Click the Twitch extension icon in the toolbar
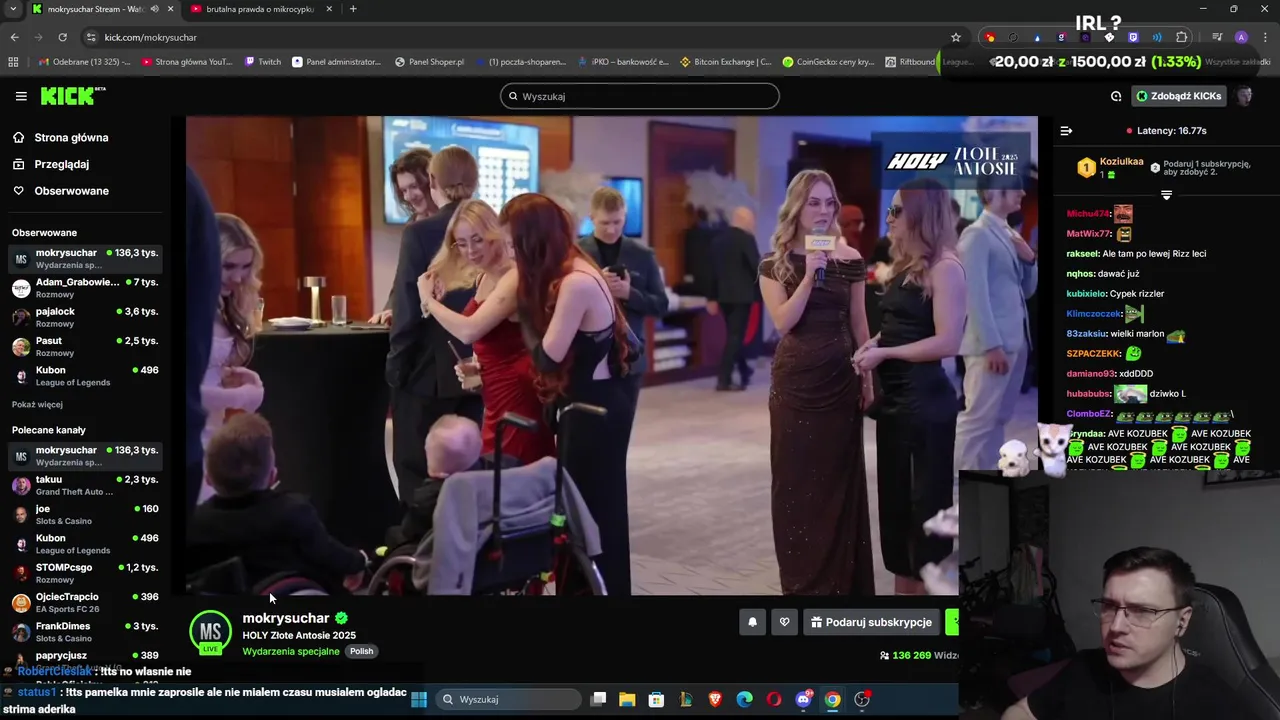This screenshot has height=720, width=1280. (1133, 37)
